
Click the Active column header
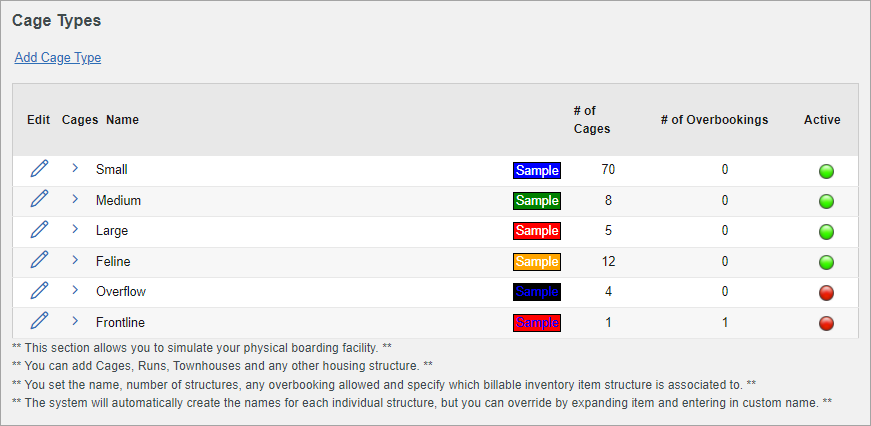(x=822, y=120)
